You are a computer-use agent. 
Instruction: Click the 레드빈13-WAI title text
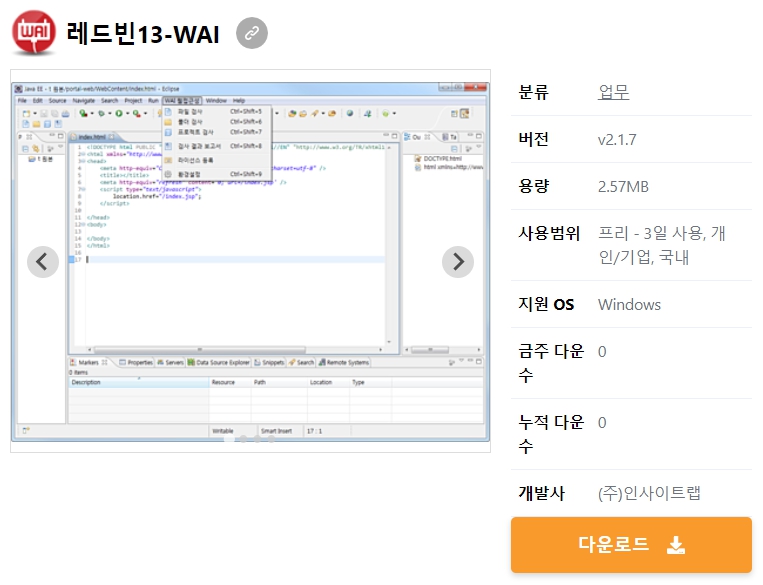click(x=143, y=34)
